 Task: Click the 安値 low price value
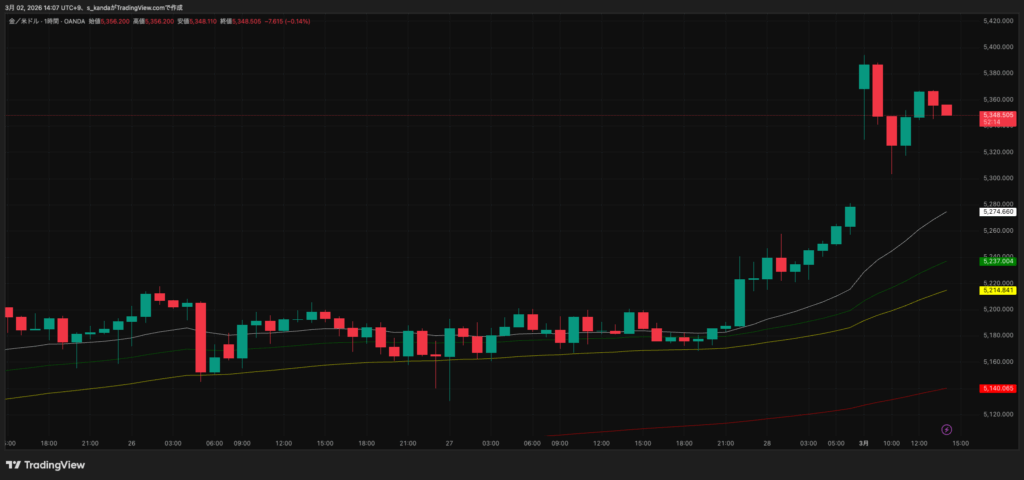coord(204,19)
